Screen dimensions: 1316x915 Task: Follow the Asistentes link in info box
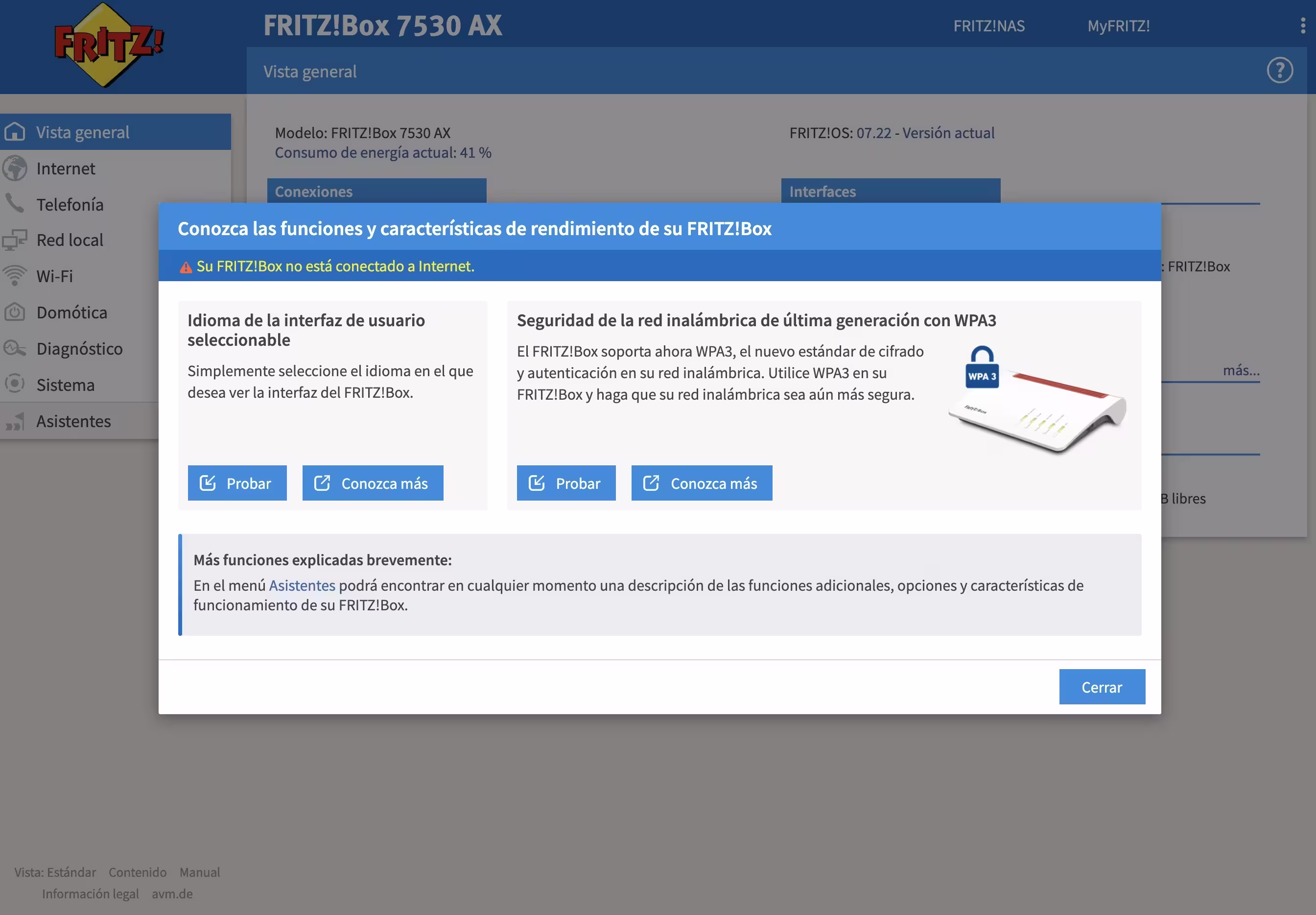point(302,585)
